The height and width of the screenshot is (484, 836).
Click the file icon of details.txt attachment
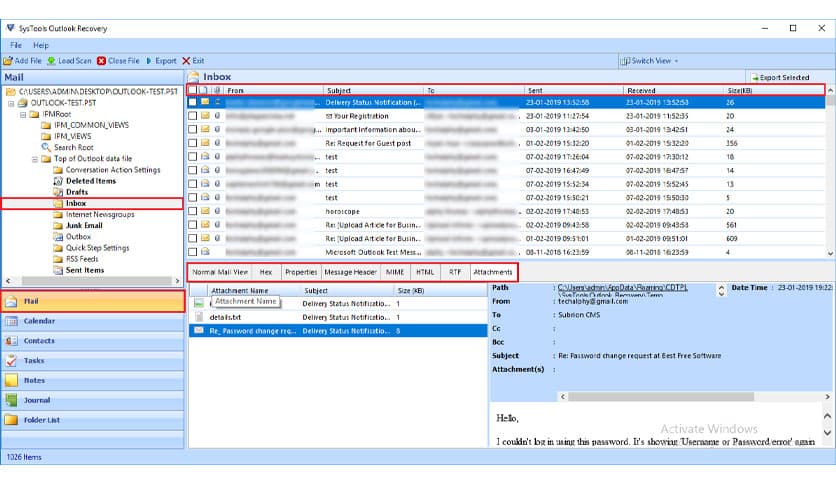click(x=199, y=317)
